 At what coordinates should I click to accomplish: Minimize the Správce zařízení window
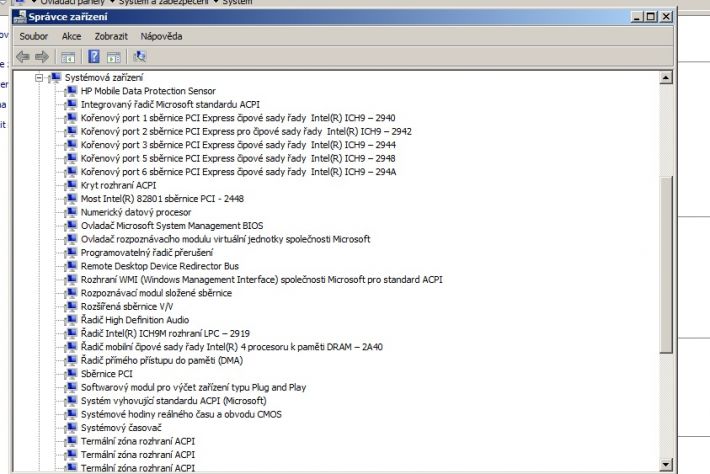(637, 17)
